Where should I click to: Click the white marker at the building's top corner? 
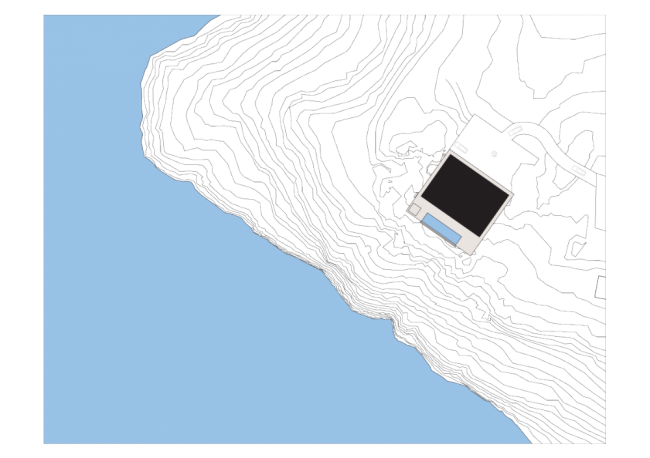click(460, 147)
